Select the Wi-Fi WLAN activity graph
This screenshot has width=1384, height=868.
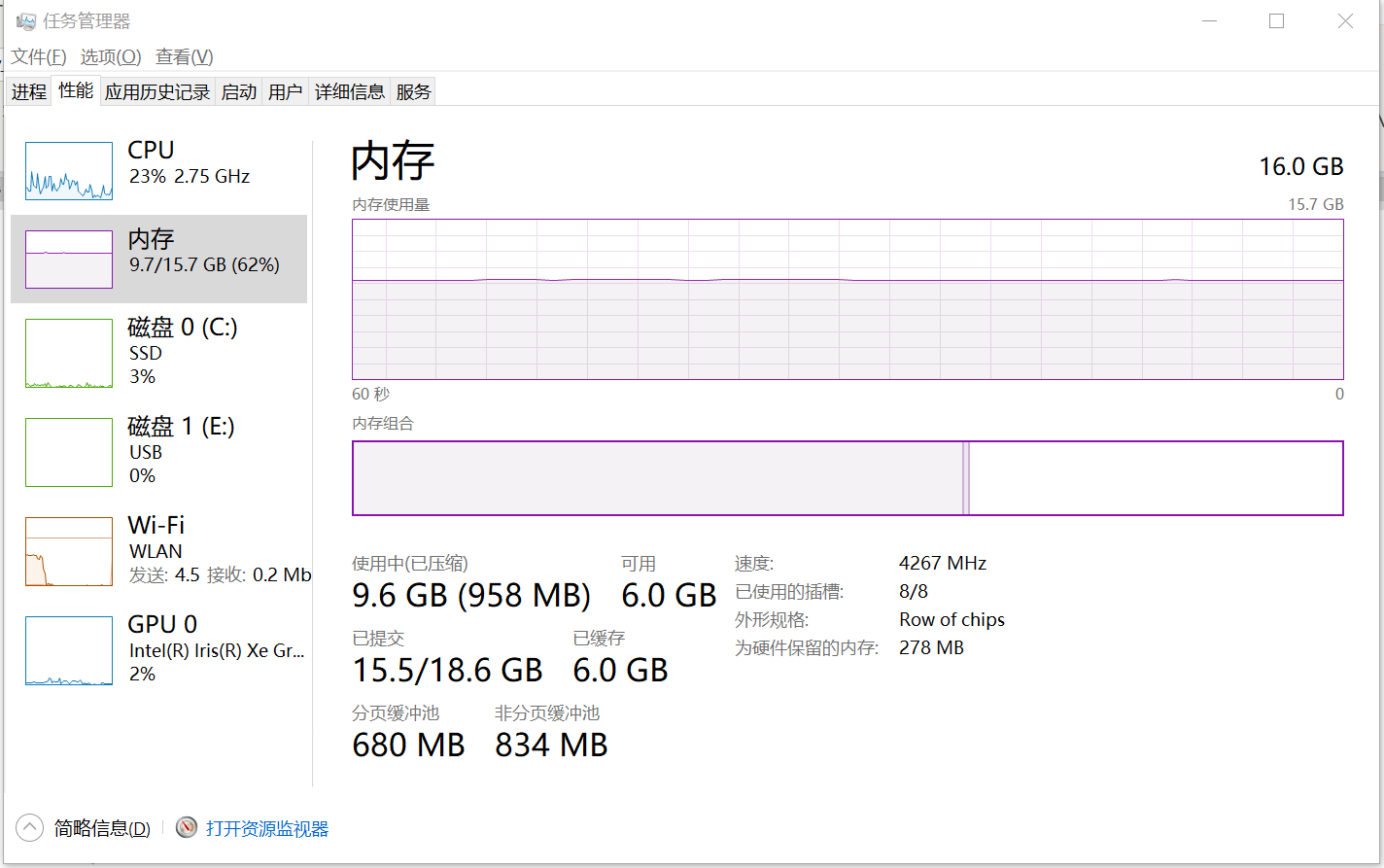tap(69, 551)
